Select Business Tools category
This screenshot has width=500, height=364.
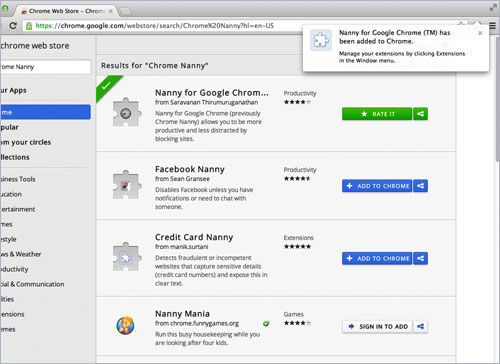tap(18, 179)
